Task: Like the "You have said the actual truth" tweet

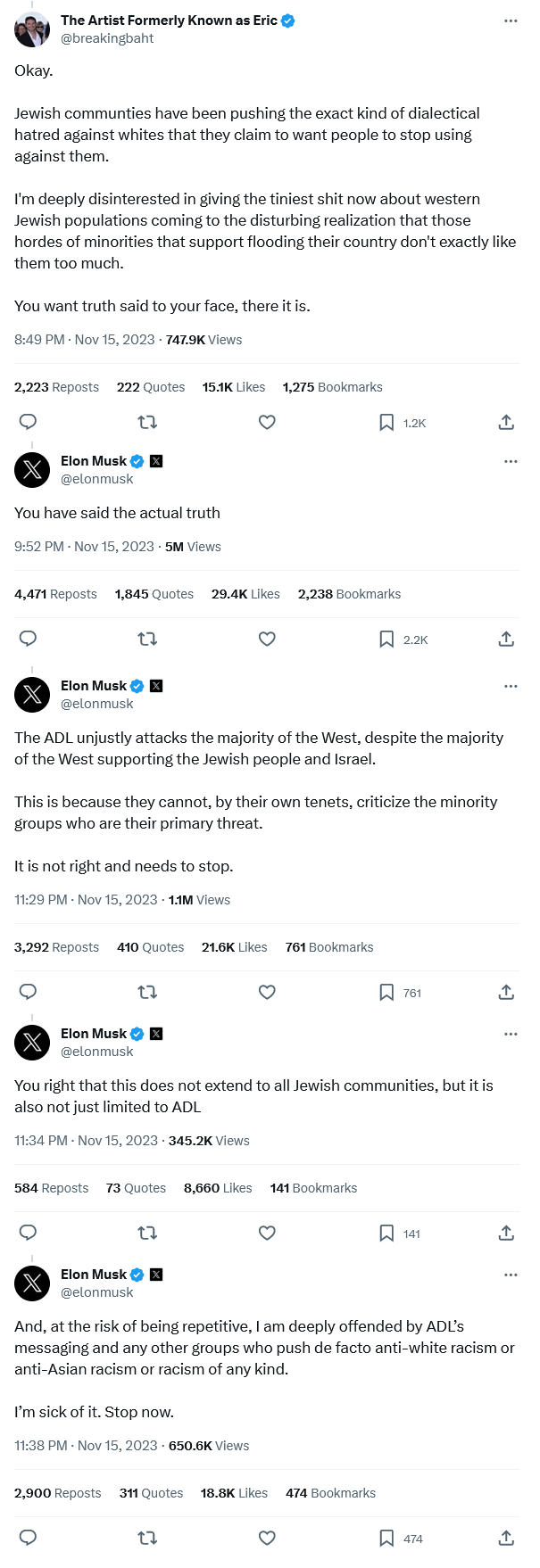Action: (x=267, y=639)
